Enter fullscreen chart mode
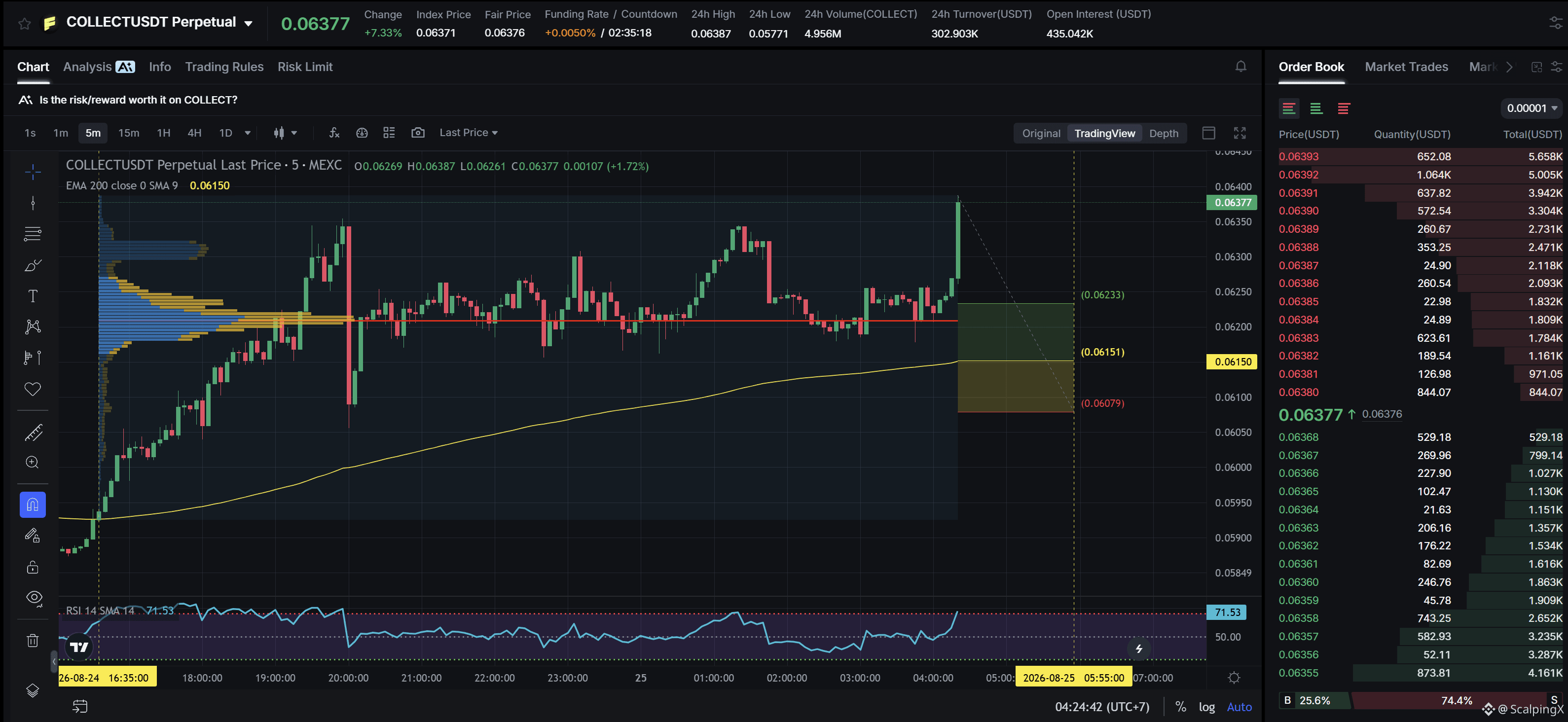The image size is (1568, 722). pos(1240,133)
